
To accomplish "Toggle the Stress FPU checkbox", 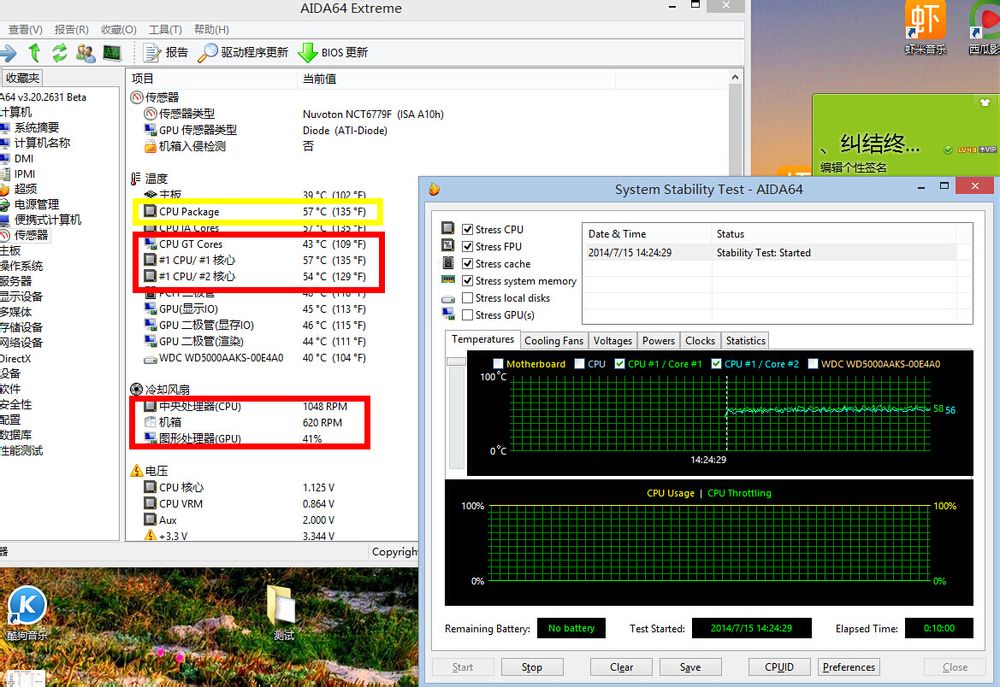I will click(x=467, y=246).
